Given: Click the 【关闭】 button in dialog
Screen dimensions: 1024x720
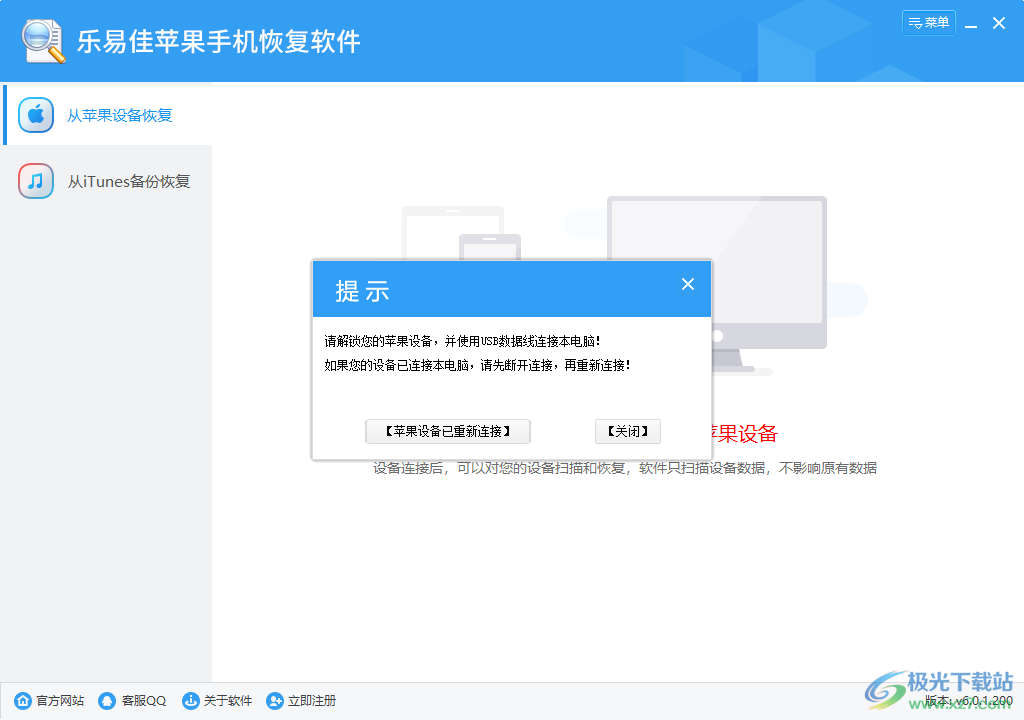Looking at the screenshot, I should click(628, 431).
